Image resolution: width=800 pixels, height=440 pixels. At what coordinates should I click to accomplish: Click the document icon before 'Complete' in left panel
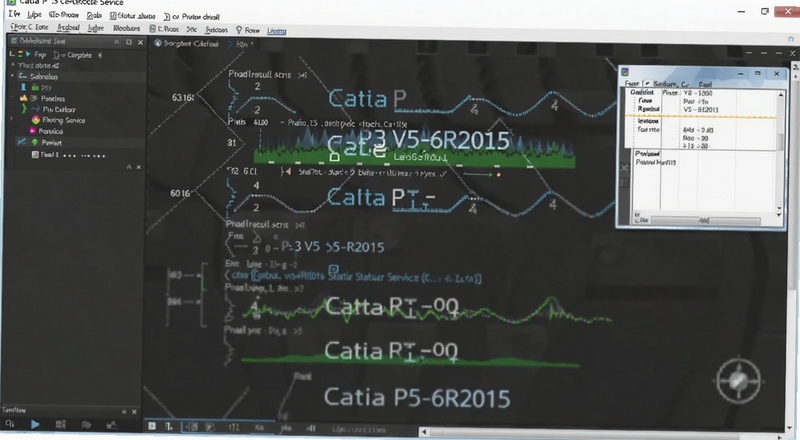[x=56, y=55]
